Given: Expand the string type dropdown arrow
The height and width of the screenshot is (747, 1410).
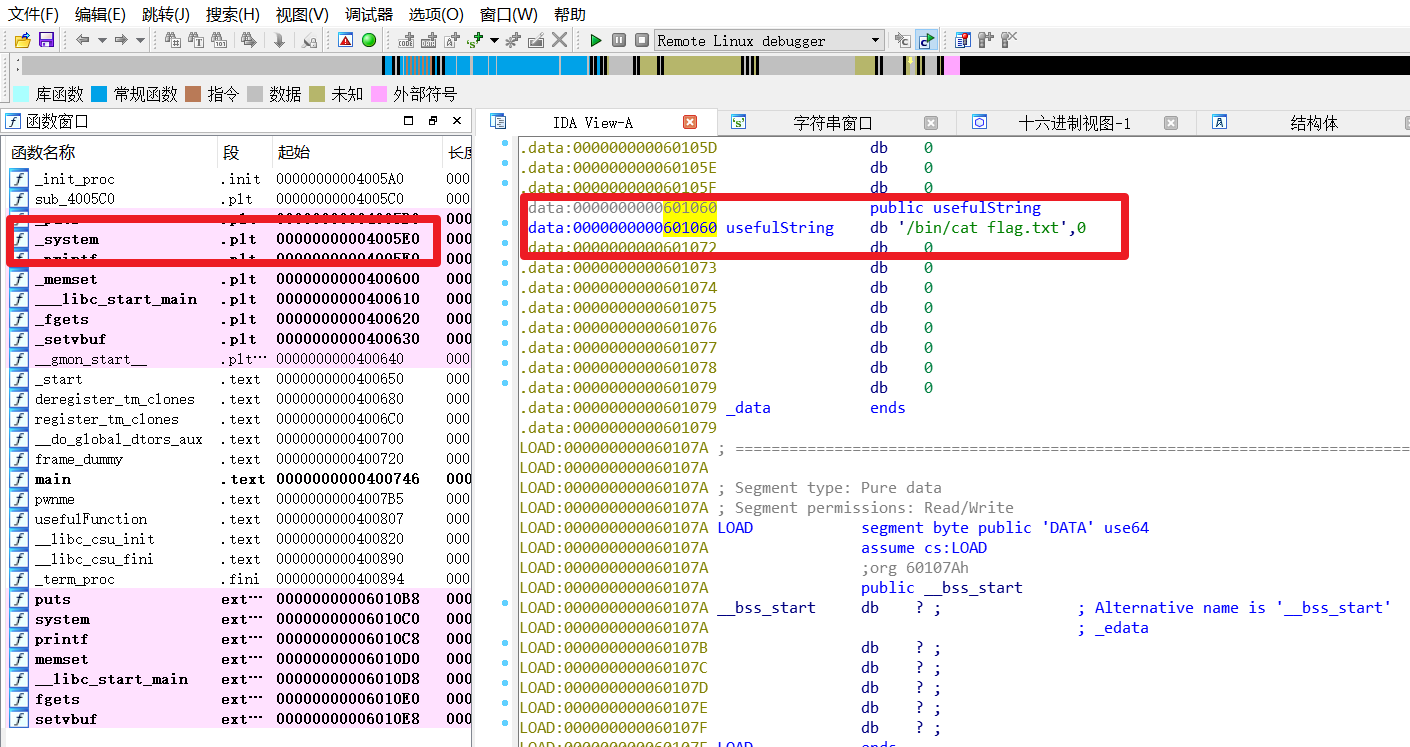Looking at the screenshot, I should click(x=493, y=40).
